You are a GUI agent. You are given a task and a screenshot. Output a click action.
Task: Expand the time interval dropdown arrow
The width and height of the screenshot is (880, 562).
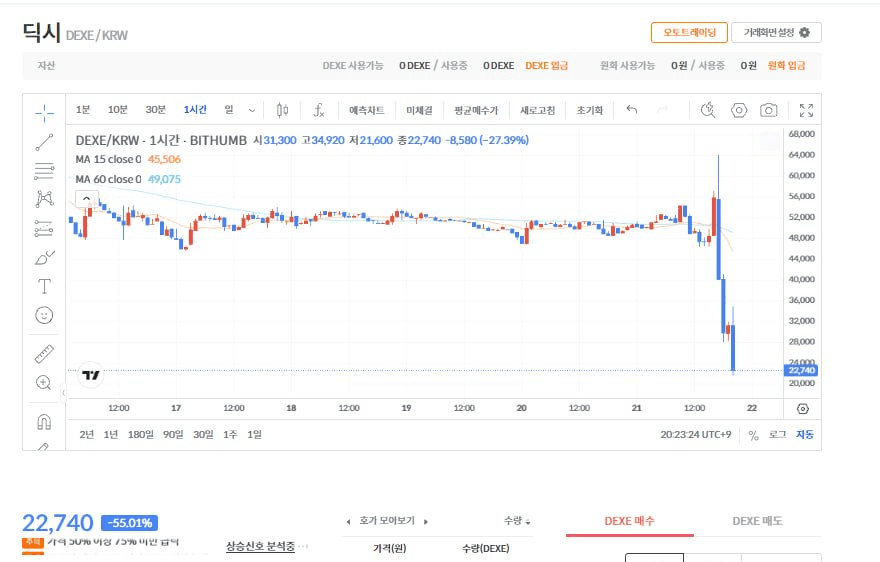252,110
